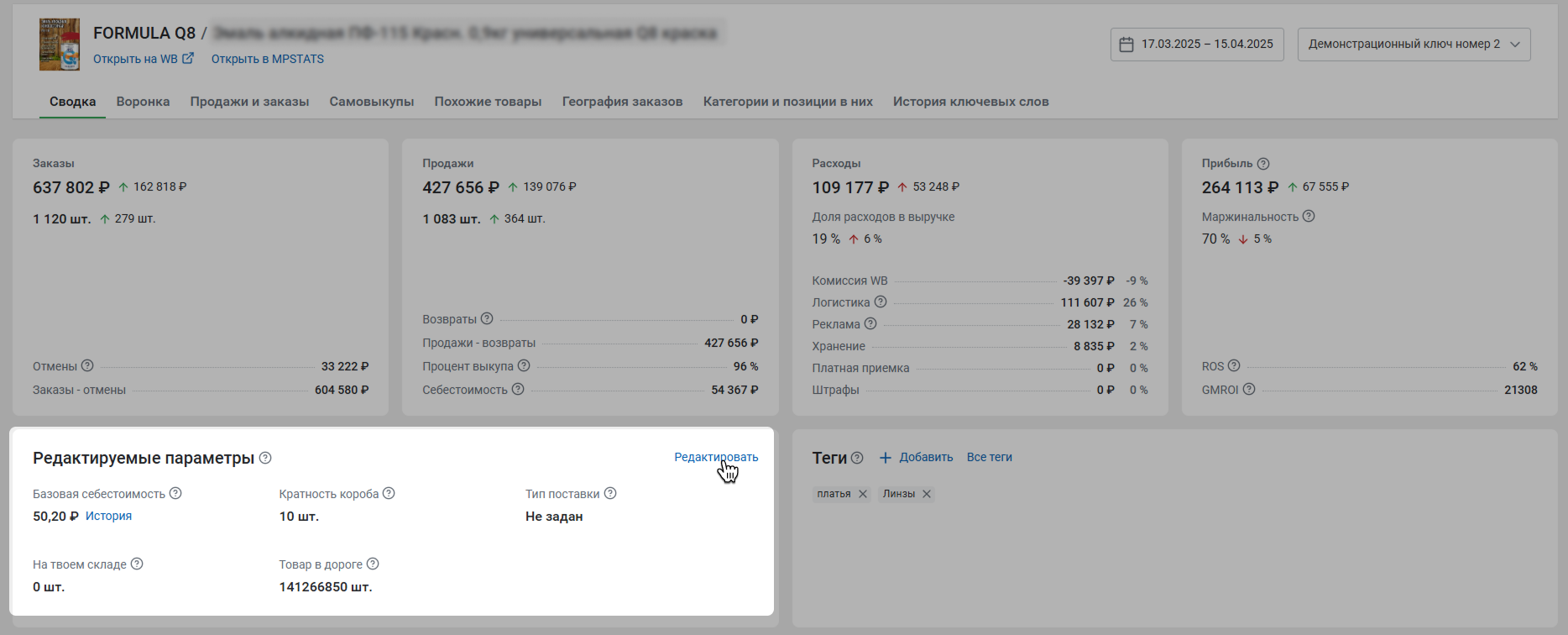The width and height of the screenshot is (1568, 635).
Task: Switch to the Сводка tab
Action: pyautogui.click(x=72, y=102)
